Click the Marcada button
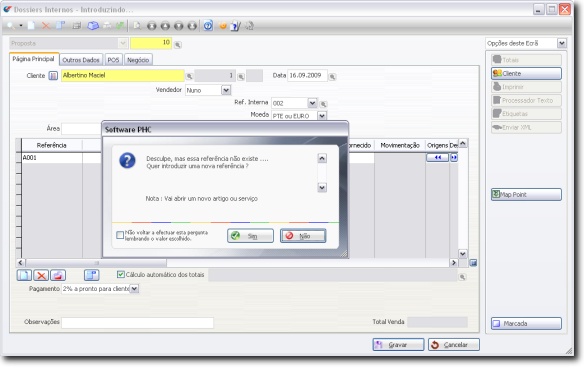Screen dimensions: 584x368 coord(526,323)
